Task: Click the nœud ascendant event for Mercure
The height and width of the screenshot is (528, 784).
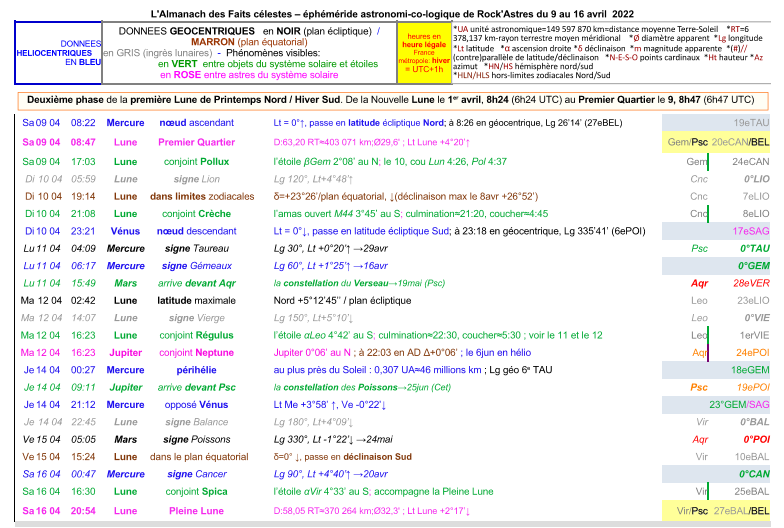Action: coord(196,122)
